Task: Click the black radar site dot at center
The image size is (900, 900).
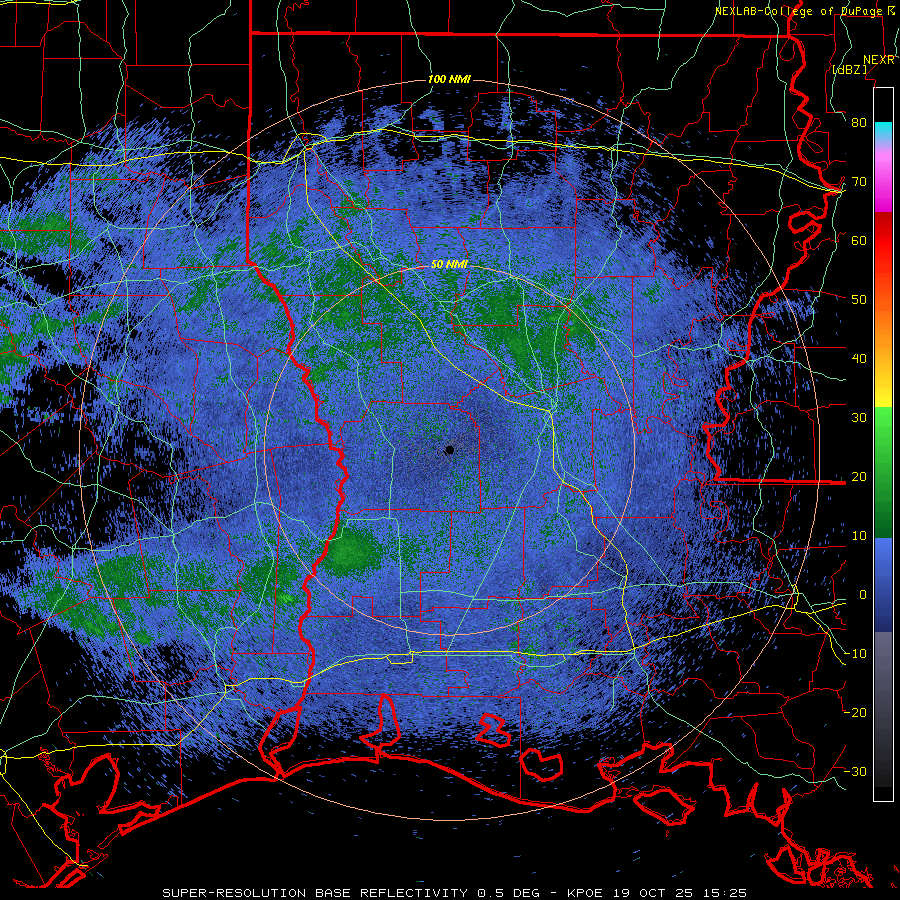Action: [449, 450]
